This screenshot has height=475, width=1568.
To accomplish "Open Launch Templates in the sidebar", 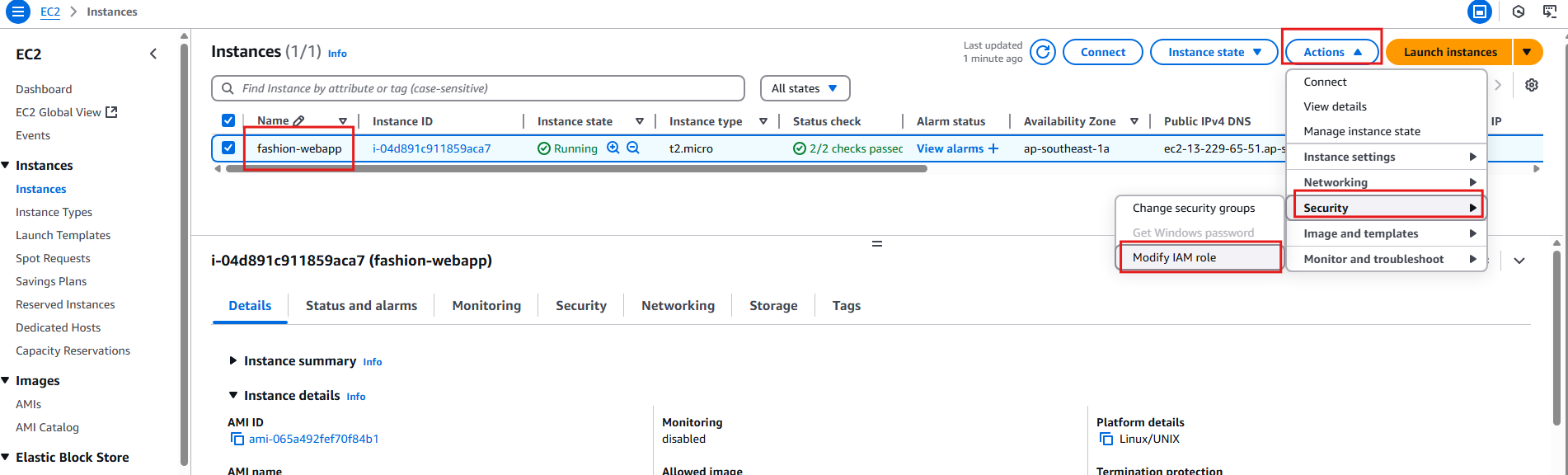I will coord(63,235).
